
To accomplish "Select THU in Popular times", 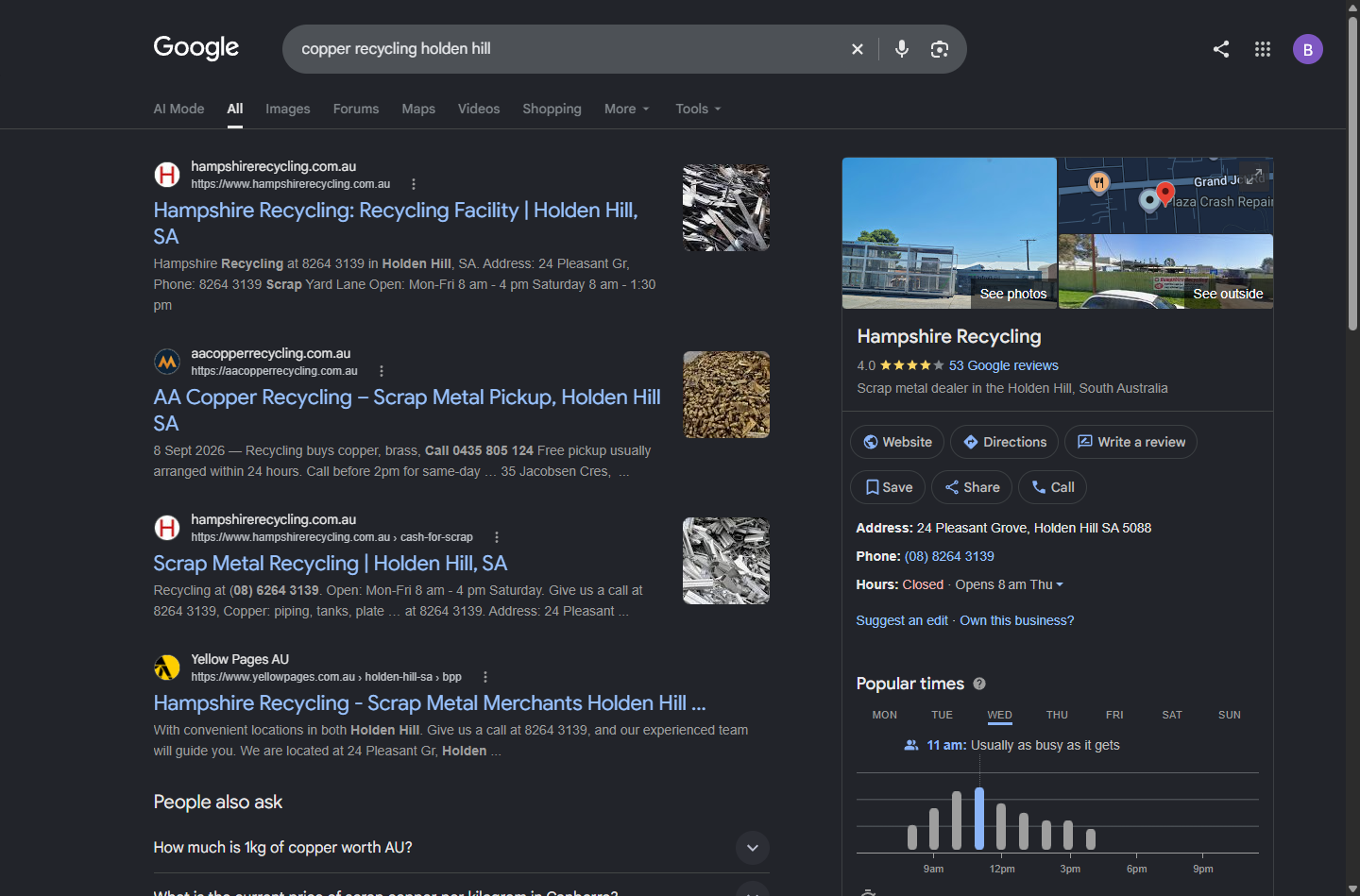I will 1057,715.
